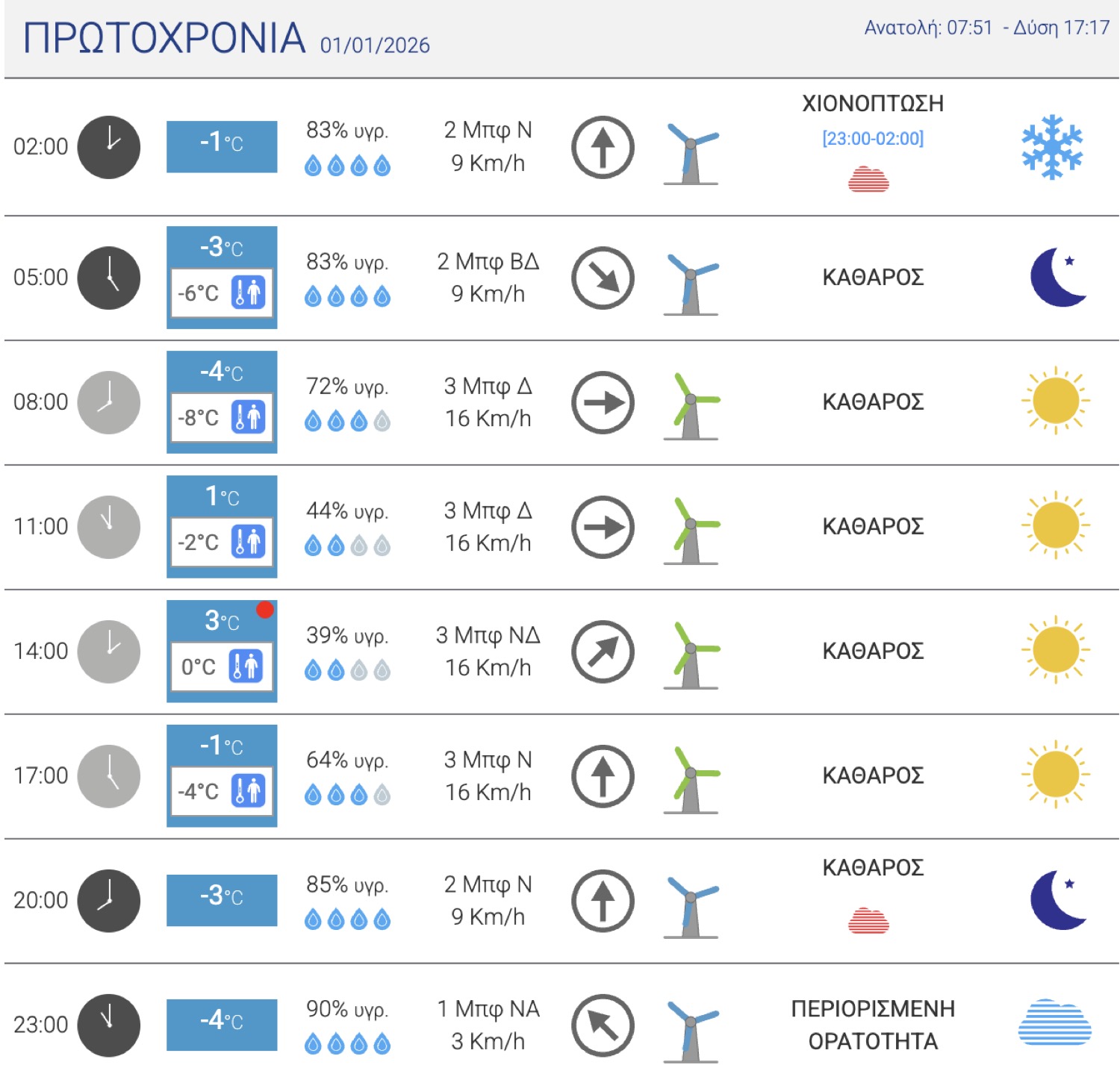The height and width of the screenshot is (1065, 1120).
Task: Click the crescent moon icon at 05:00
Action: 1057,277
